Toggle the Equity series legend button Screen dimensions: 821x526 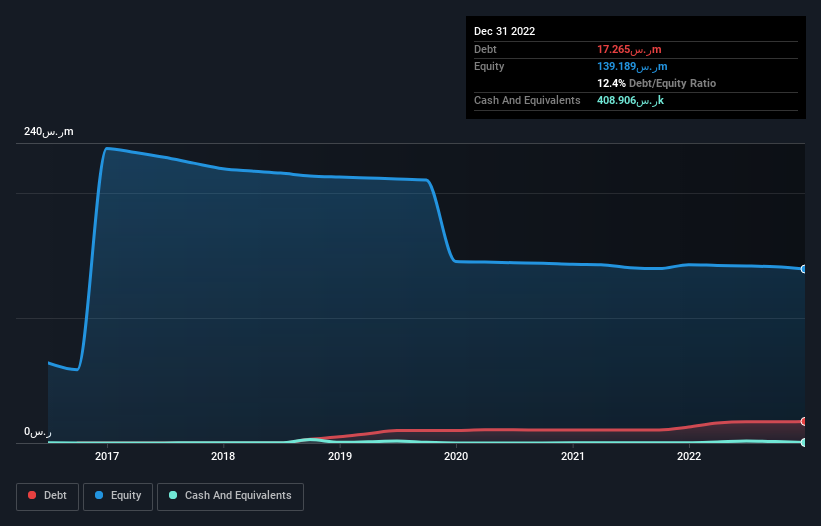(x=118, y=496)
